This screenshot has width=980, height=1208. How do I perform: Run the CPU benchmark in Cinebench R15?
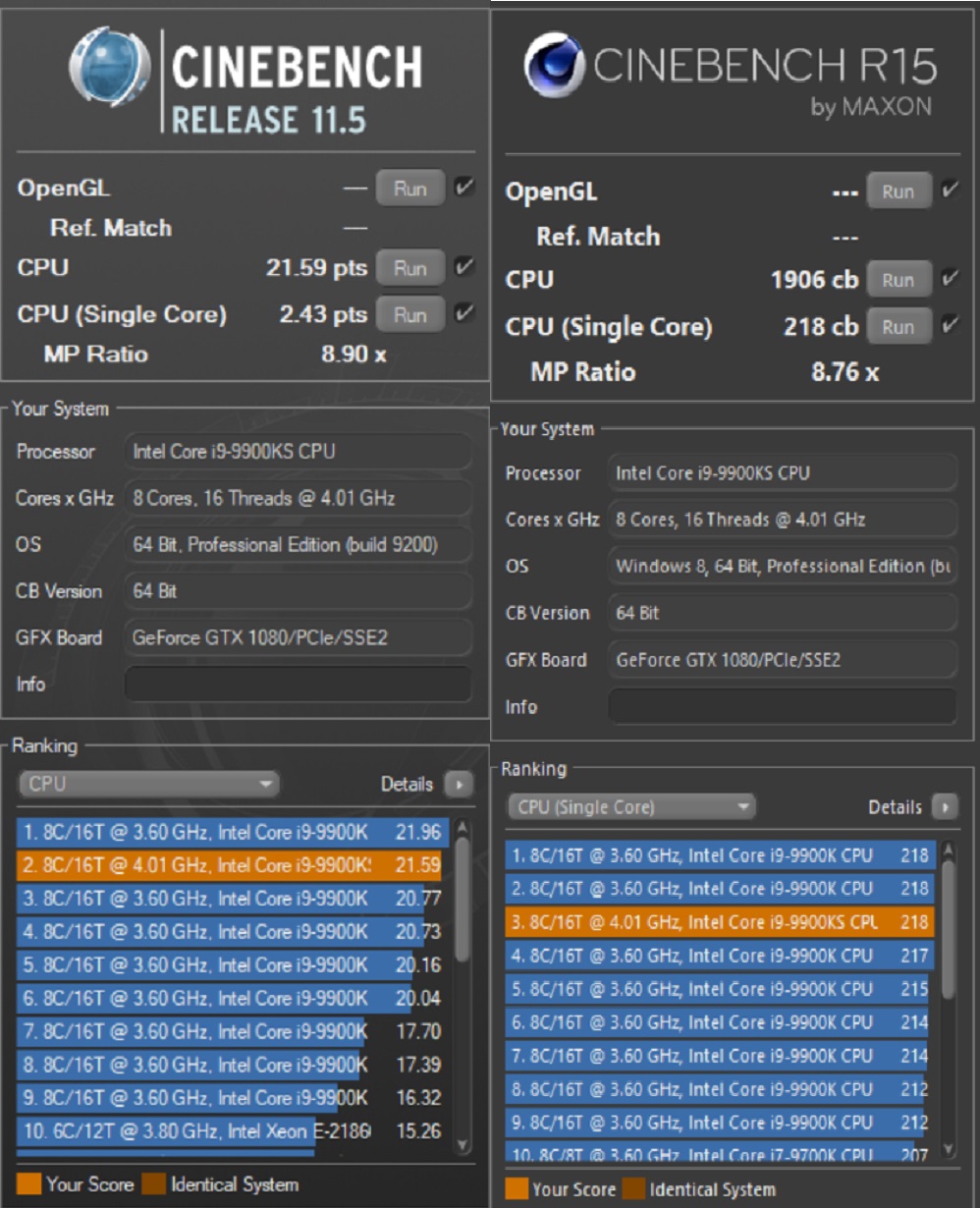pyautogui.click(x=898, y=280)
